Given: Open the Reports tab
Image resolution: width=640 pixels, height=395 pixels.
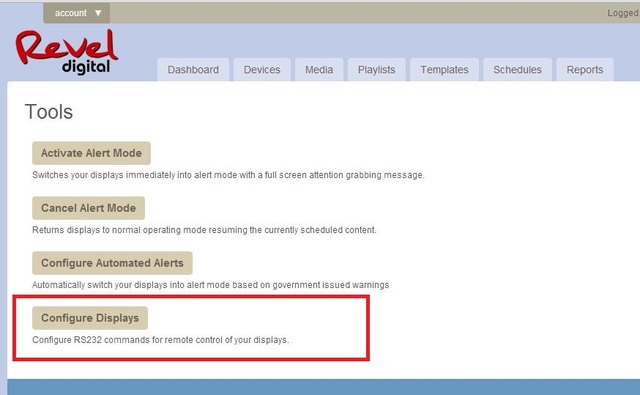Looking at the screenshot, I should click(x=585, y=70).
